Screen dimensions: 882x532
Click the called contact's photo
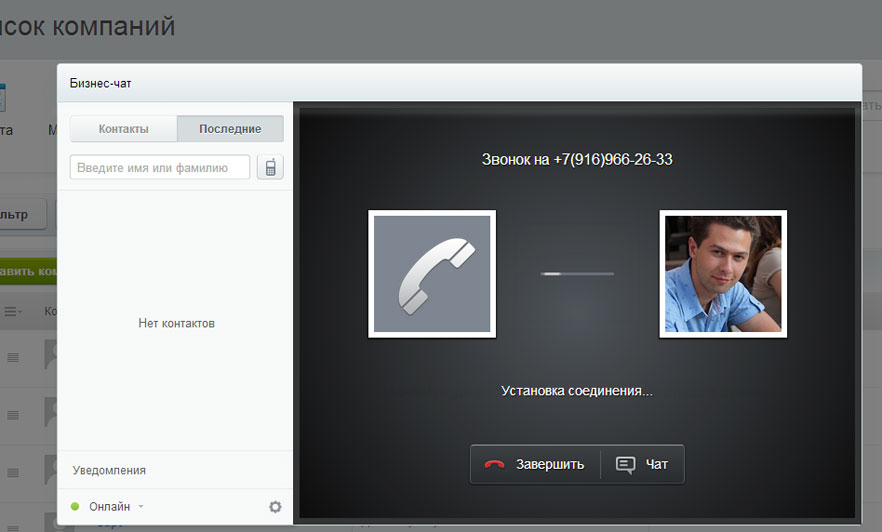(x=723, y=274)
